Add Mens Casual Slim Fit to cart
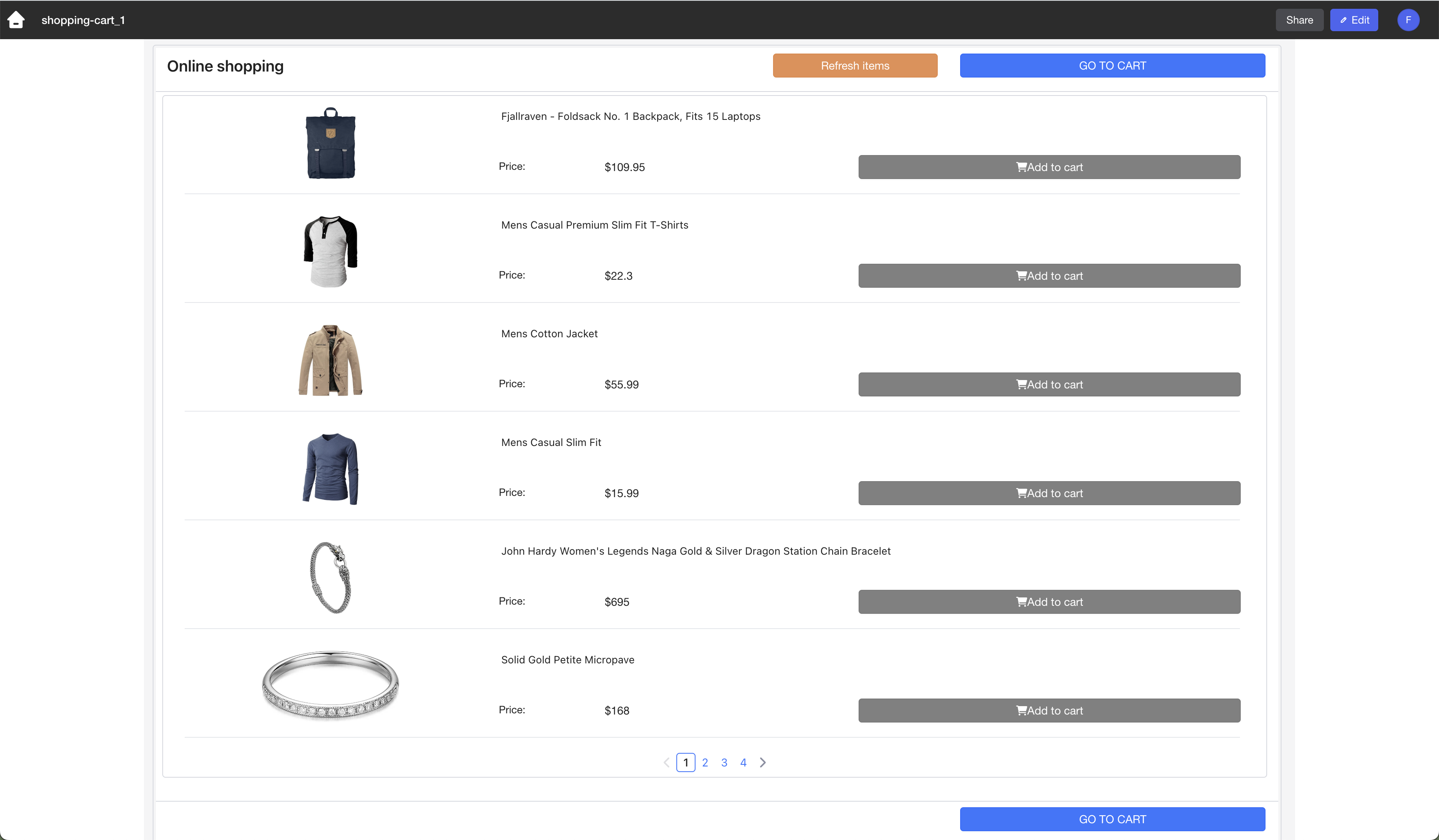The image size is (1439, 840). (1049, 494)
